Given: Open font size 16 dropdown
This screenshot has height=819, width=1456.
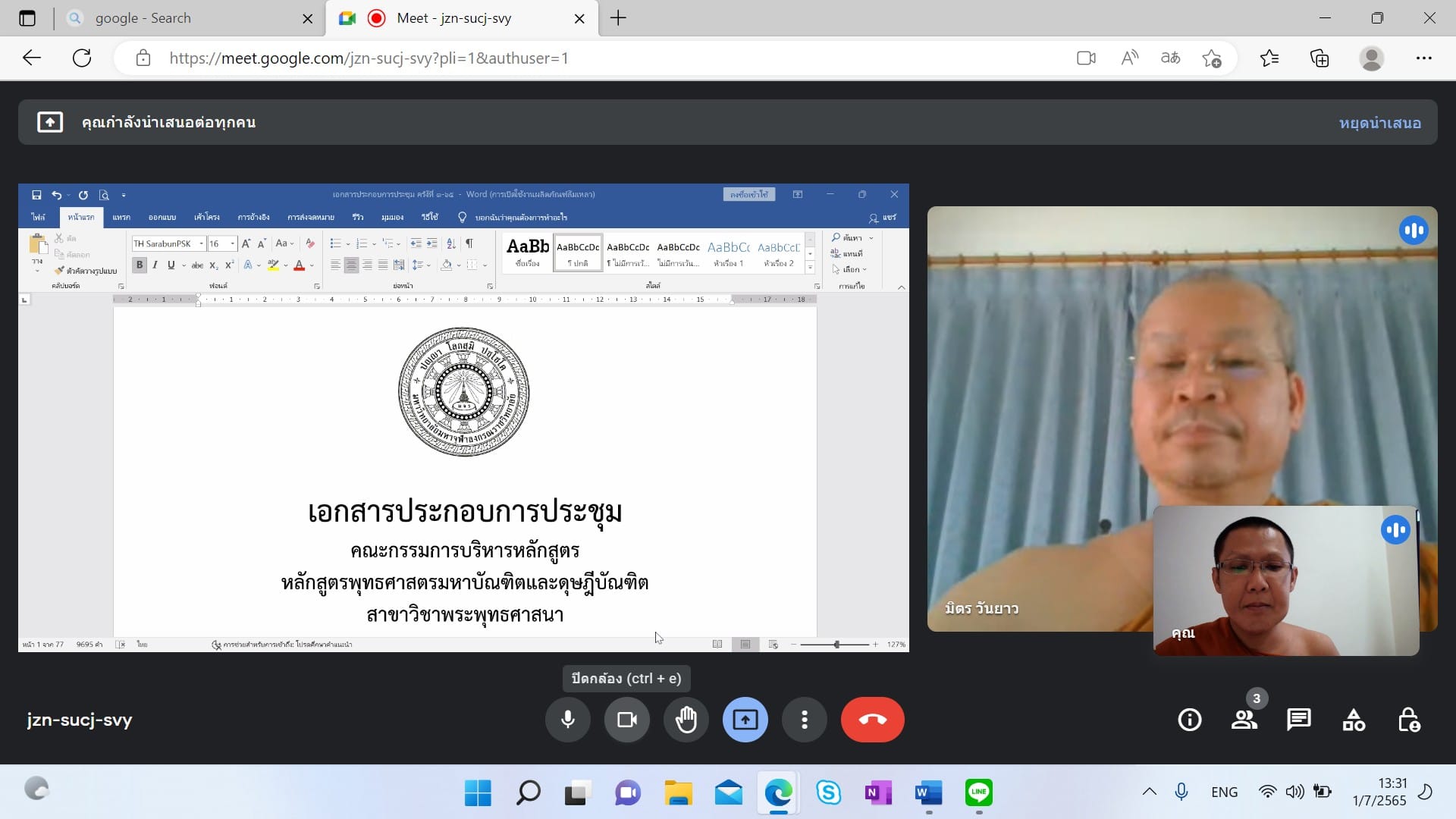Looking at the screenshot, I should (x=233, y=244).
